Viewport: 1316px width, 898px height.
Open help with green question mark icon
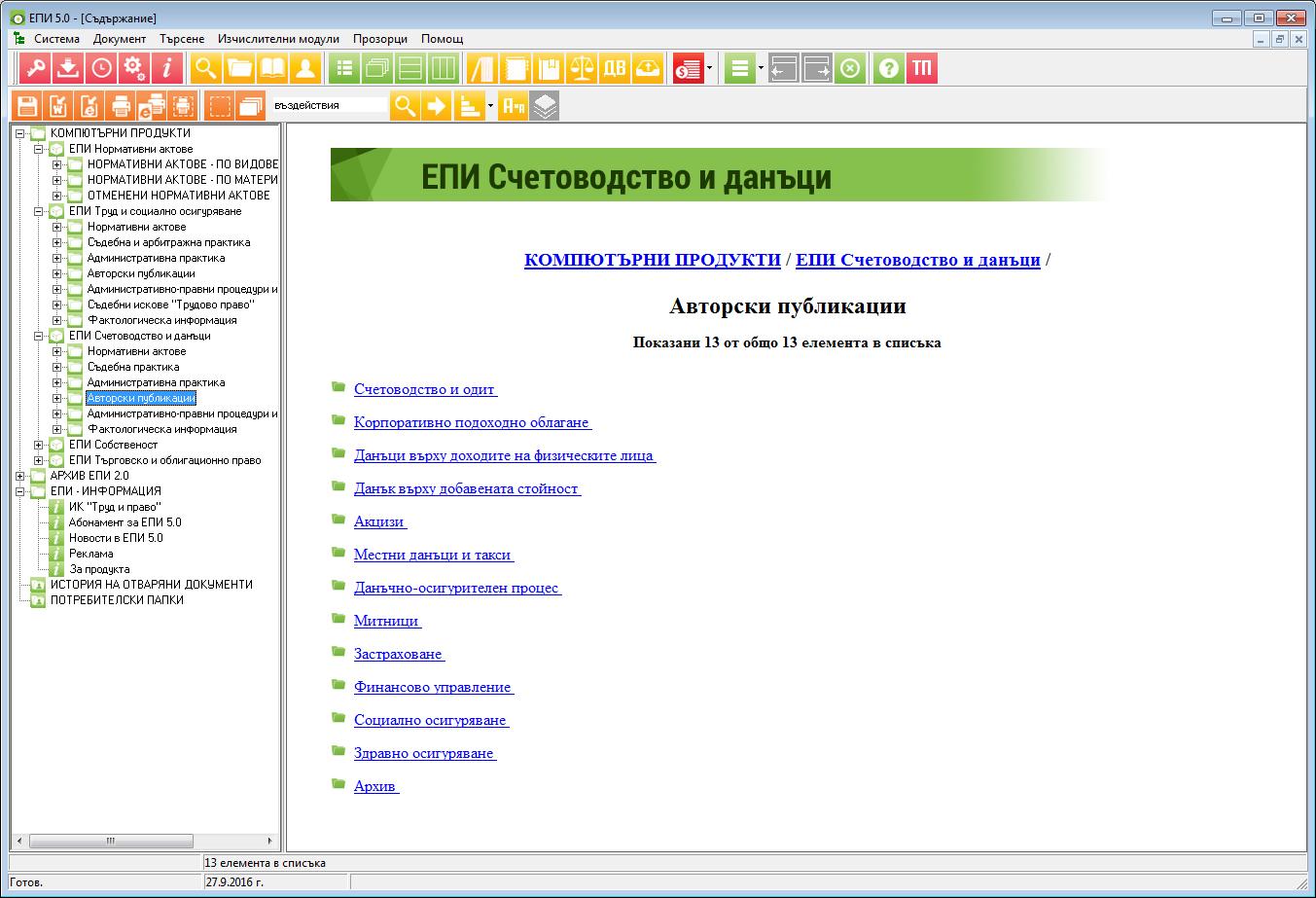[x=889, y=68]
